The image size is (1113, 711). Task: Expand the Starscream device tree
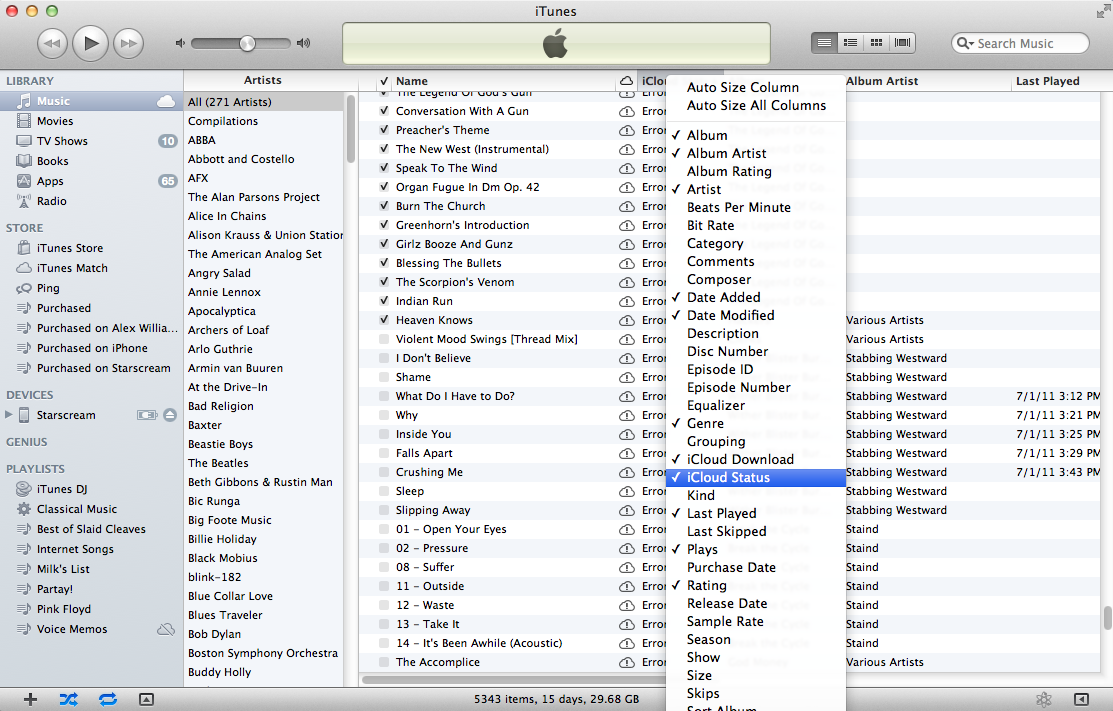pyautogui.click(x=10, y=415)
